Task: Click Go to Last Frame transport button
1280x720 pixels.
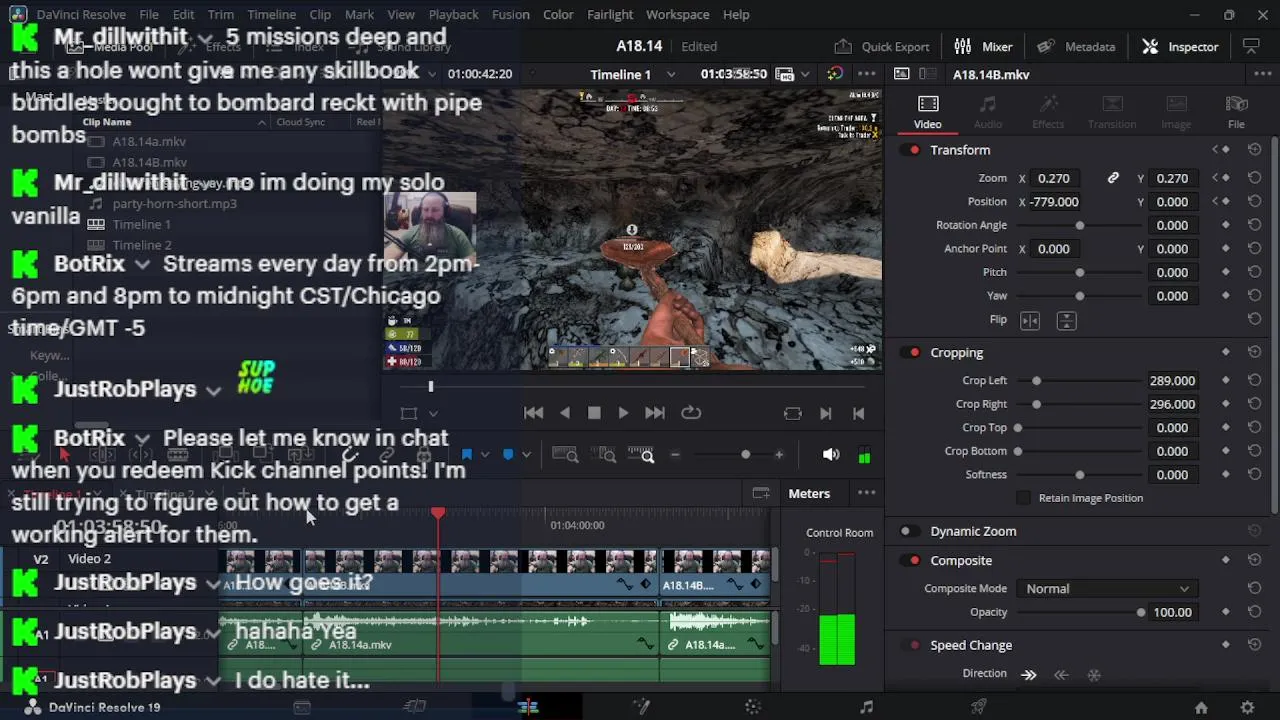Action: (x=654, y=413)
